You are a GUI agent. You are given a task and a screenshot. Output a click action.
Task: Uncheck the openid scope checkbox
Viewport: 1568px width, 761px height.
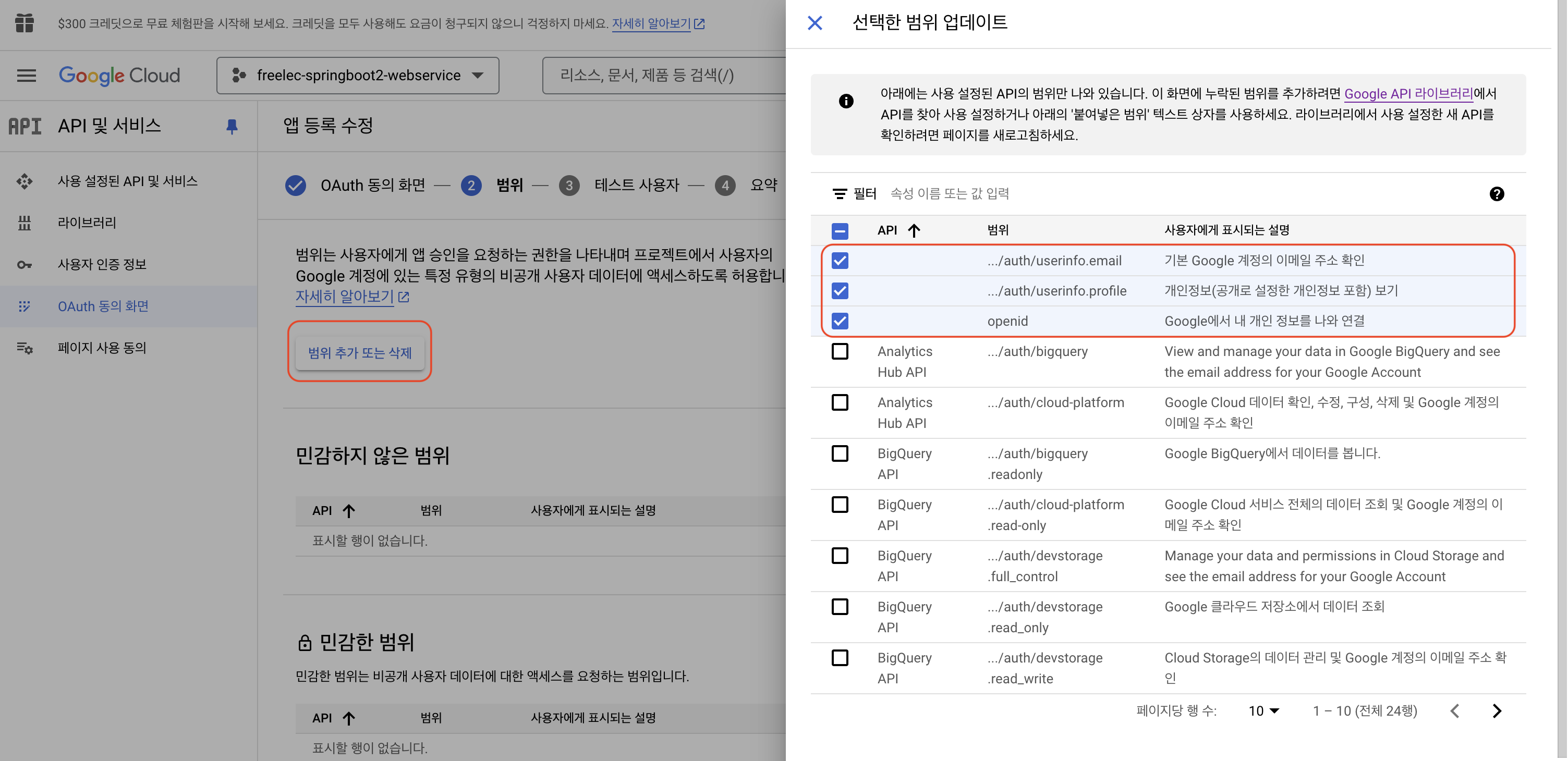(x=840, y=321)
